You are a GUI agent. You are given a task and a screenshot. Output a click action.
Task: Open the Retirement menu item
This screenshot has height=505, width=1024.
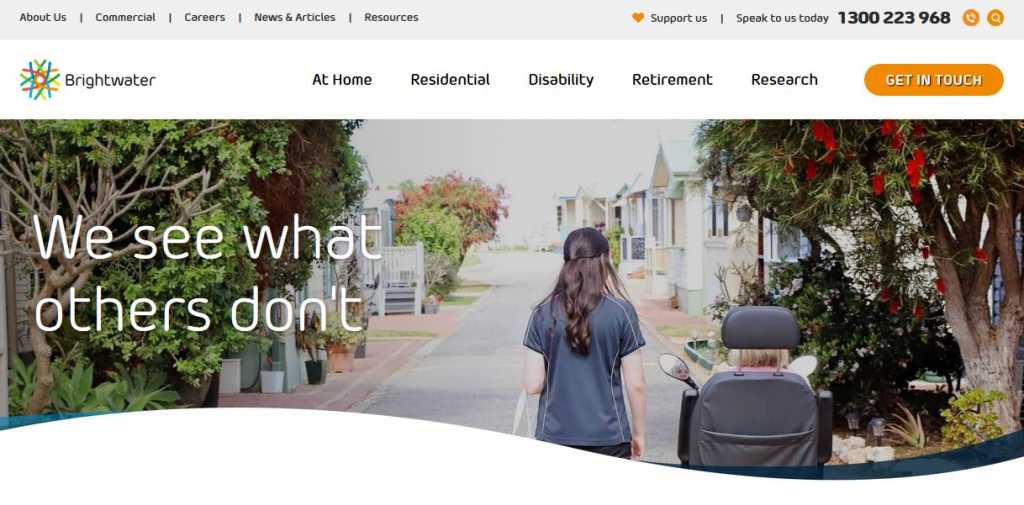tap(672, 80)
